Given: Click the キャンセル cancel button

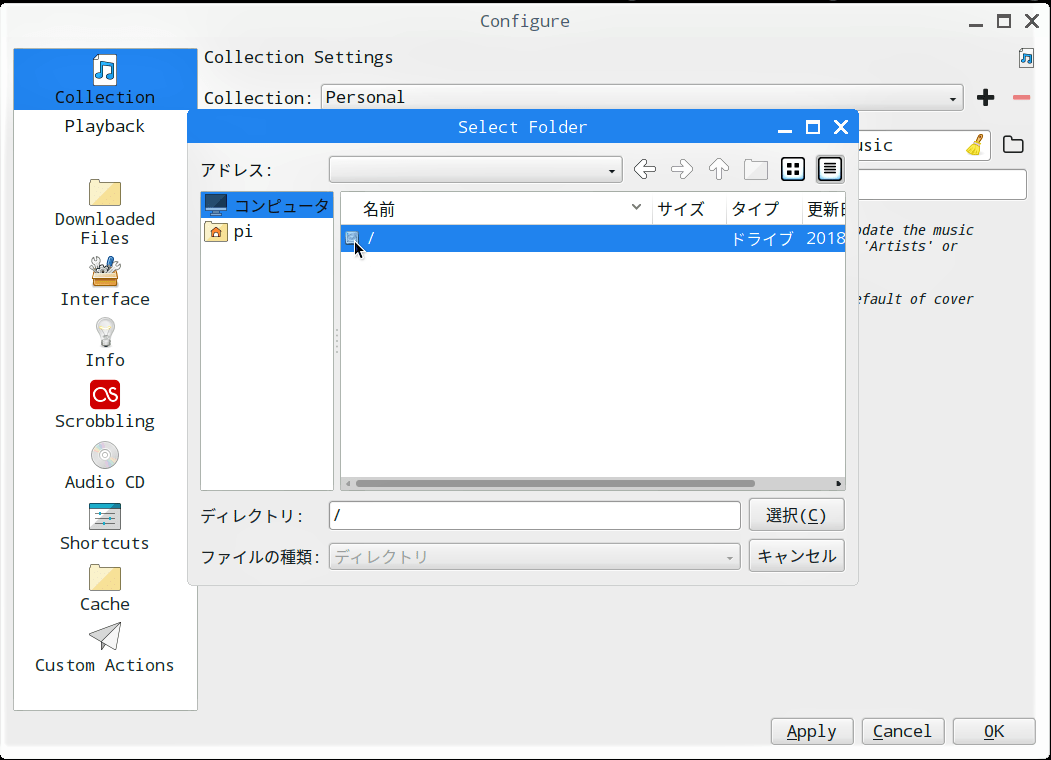Looking at the screenshot, I should (x=796, y=556).
